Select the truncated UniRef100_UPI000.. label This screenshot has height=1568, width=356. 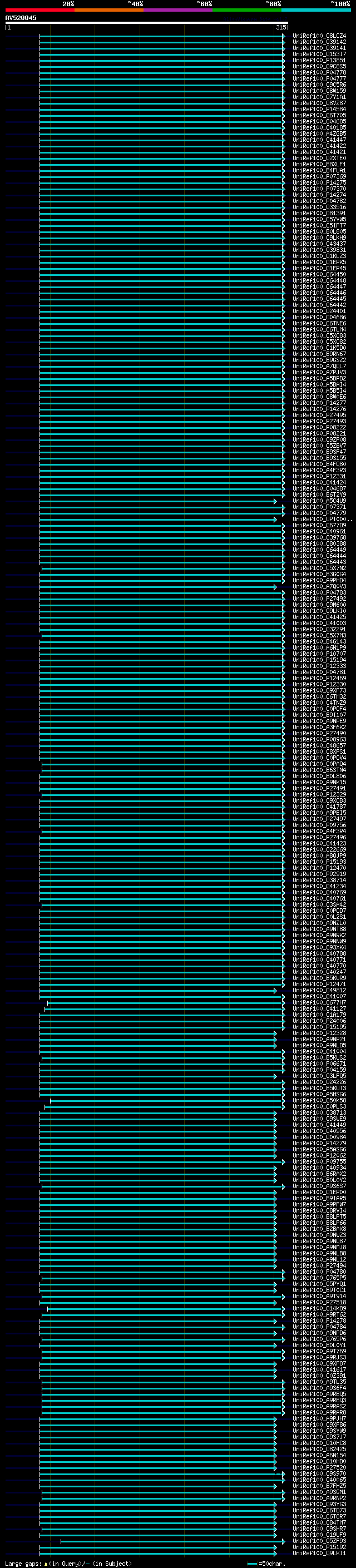pos(322,519)
